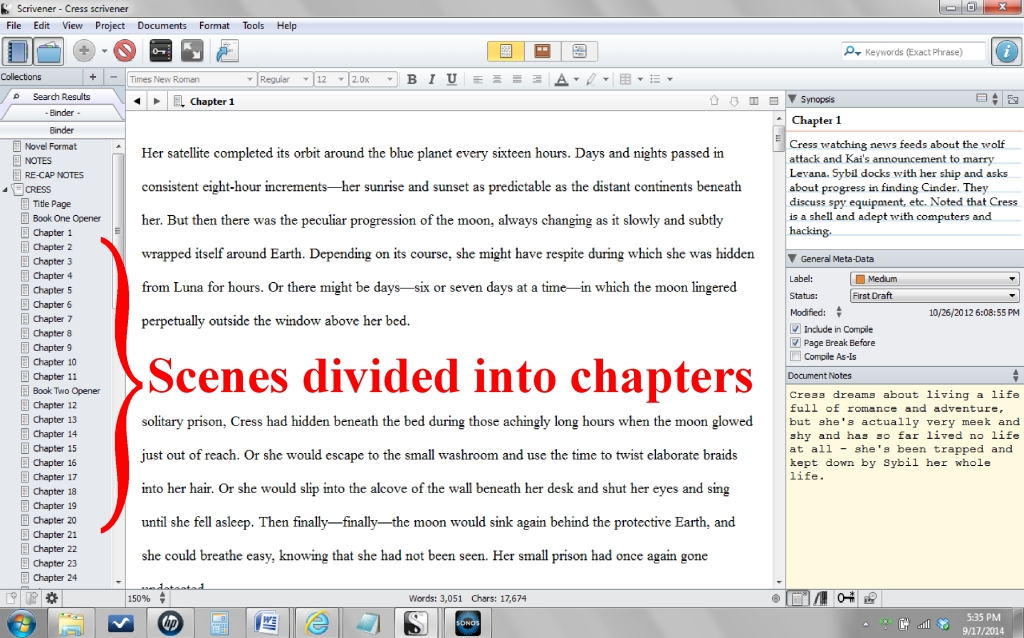Click the red Trash/Delete toolbar icon
This screenshot has height=638, width=1024.
pyautogui.click(x=125, y=51)
